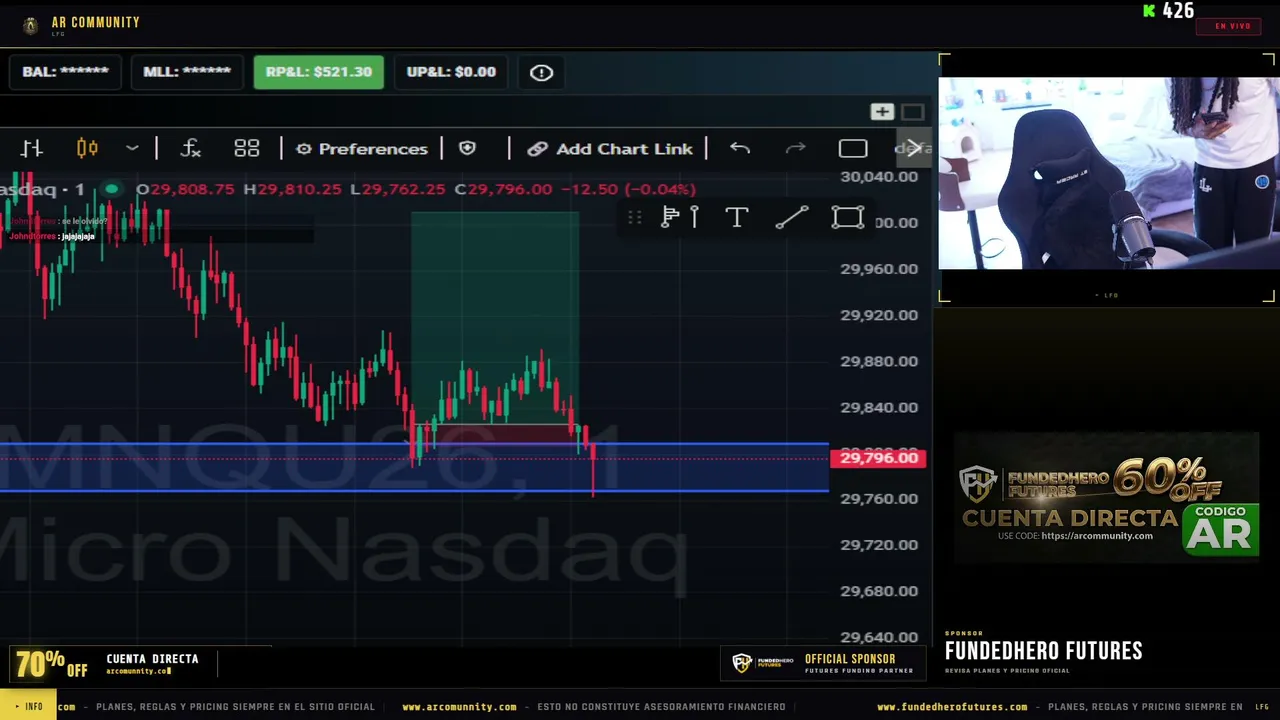Click the 29,720.00 price axis label

click(879, 545)
